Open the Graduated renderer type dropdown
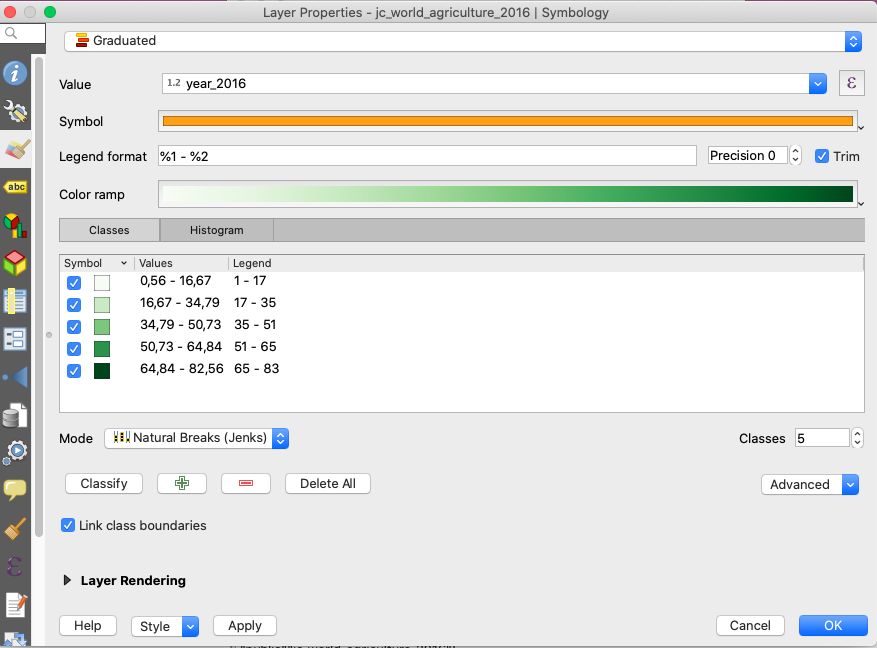This screenshot has width=877, height=648. point(462,41)
